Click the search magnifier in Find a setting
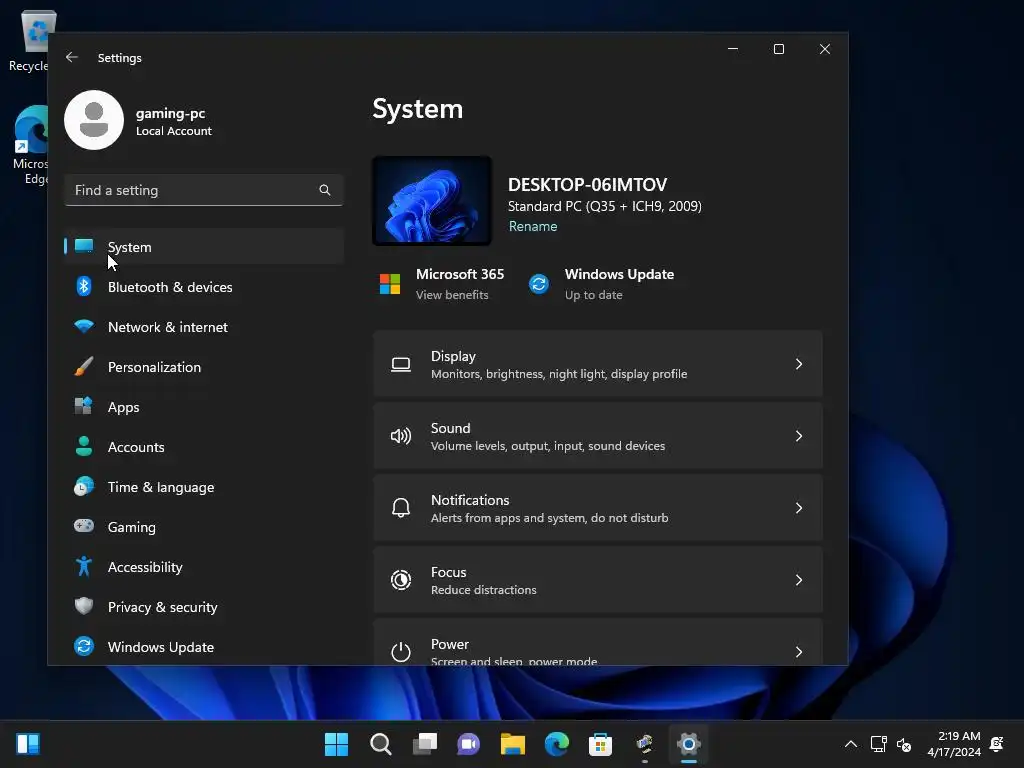Screen dimensions: 1024x768 (325, 190)
